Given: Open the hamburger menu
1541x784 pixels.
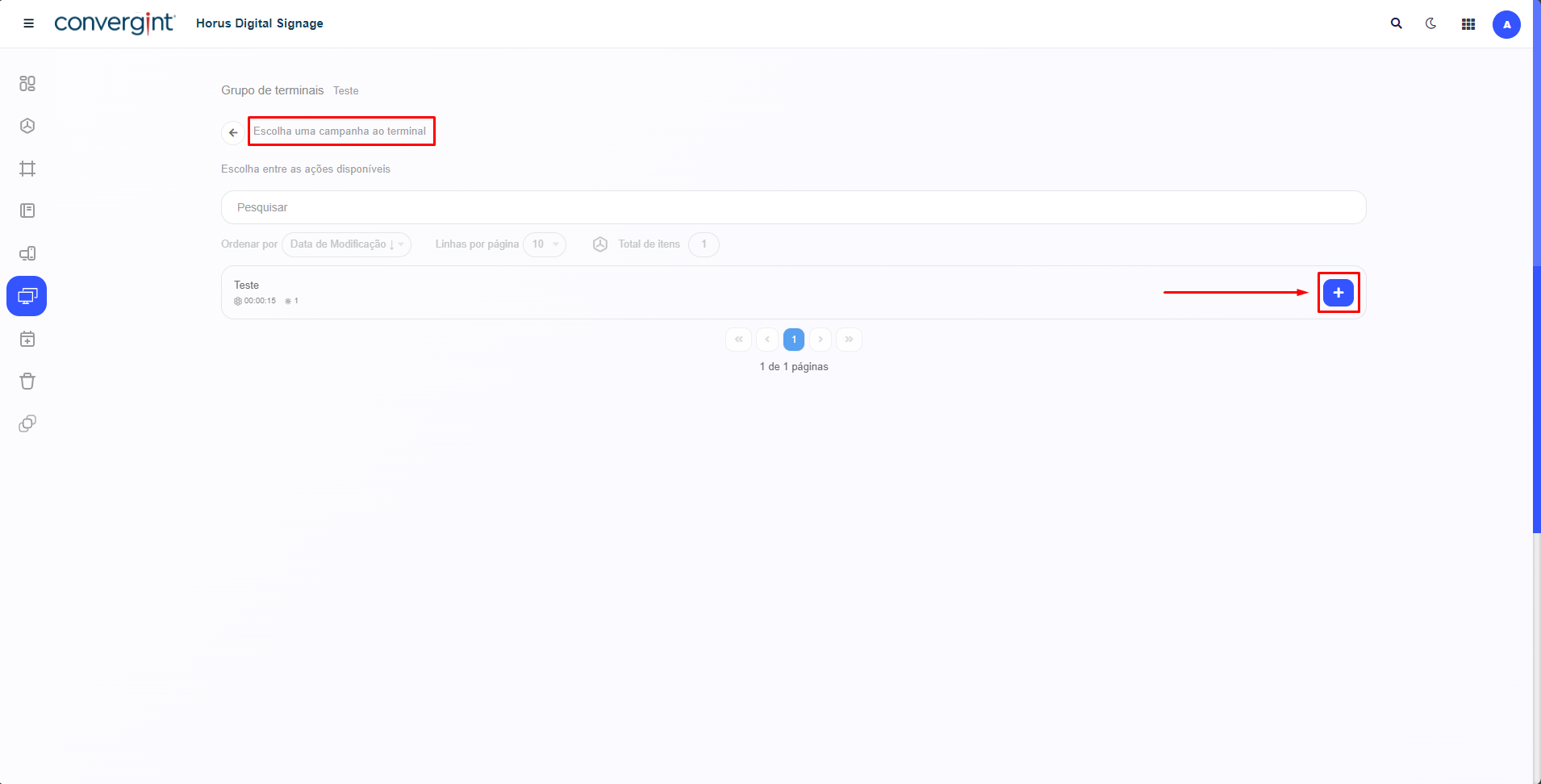Looking at the screenshot, I should [x=28, y=23].
